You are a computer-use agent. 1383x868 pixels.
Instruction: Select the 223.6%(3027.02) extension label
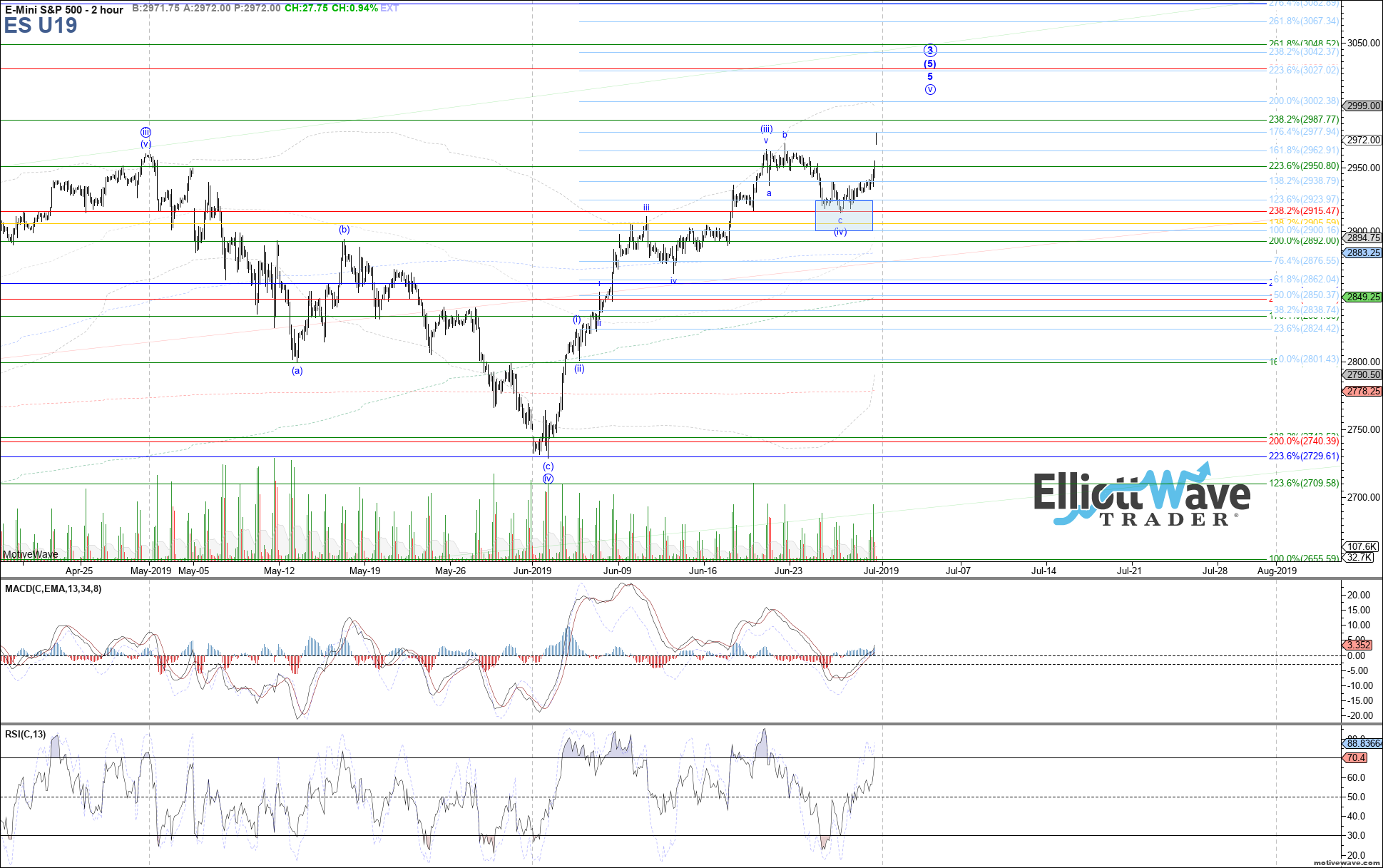[x=1303, y=71]
